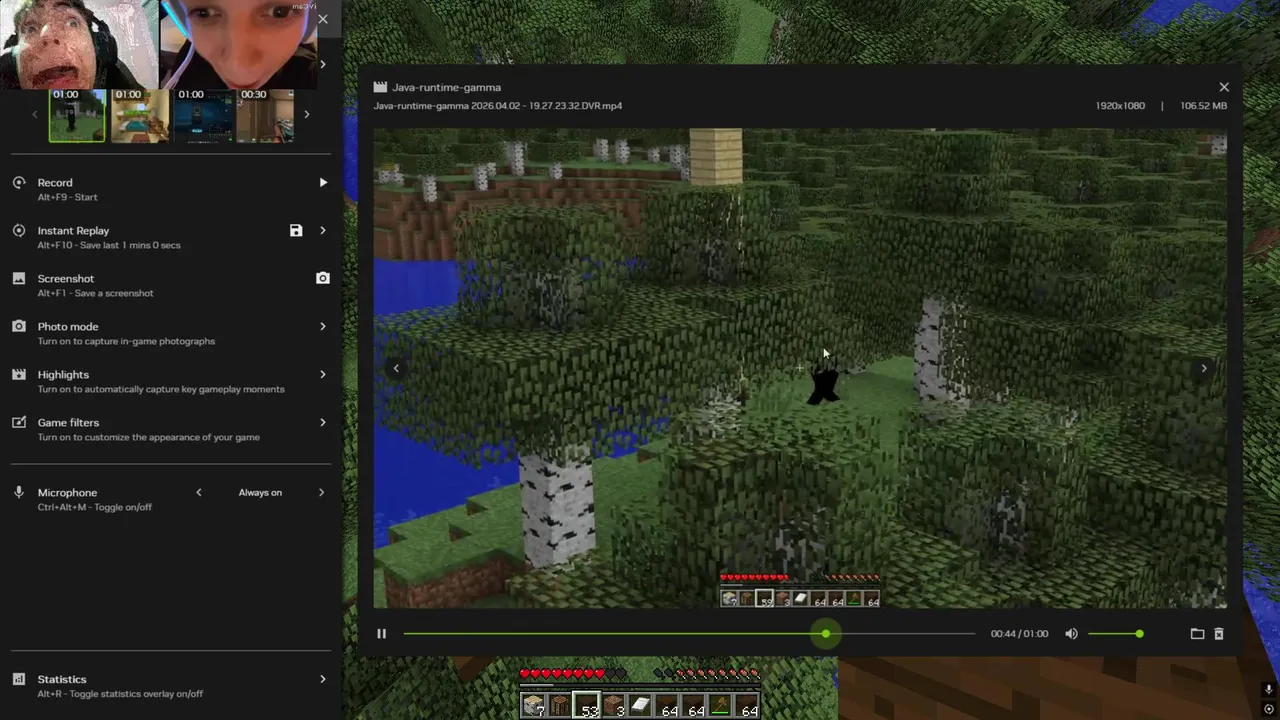1280x720 pixels.
Task: Expand Instant Replay options chevron
Action: tap(323, 231)
